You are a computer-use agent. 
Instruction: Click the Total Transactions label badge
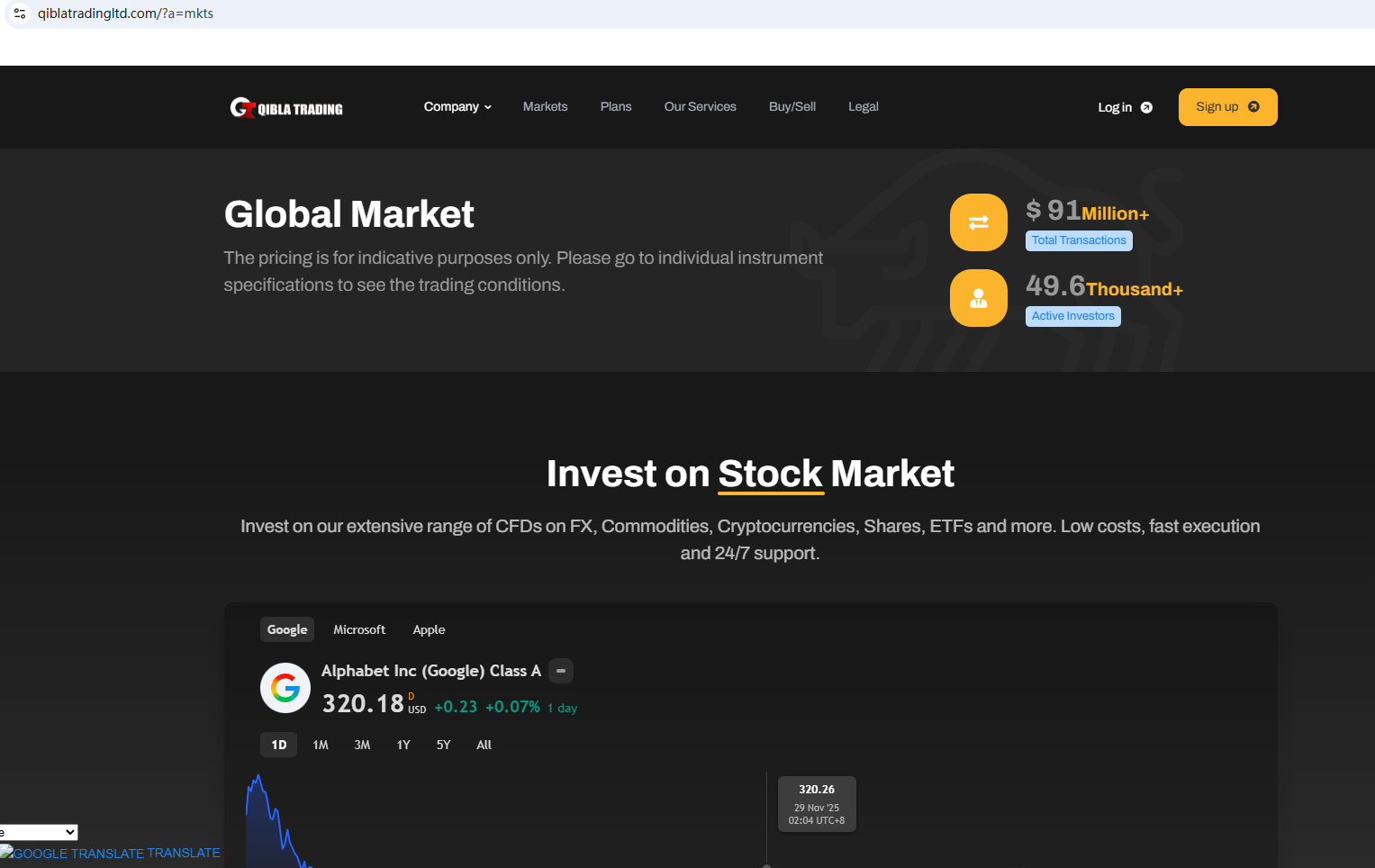[x=1079, y=240]
